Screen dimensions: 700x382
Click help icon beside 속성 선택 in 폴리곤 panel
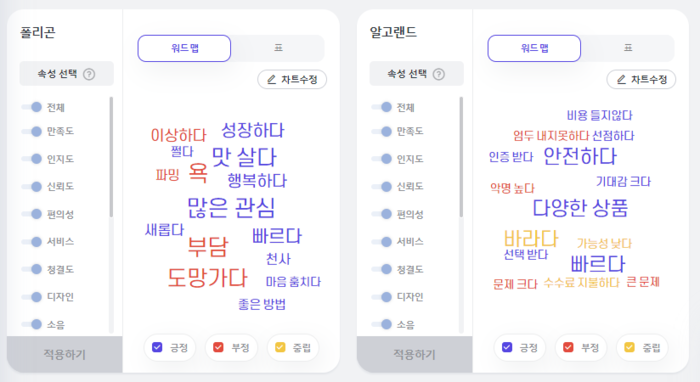89,74
